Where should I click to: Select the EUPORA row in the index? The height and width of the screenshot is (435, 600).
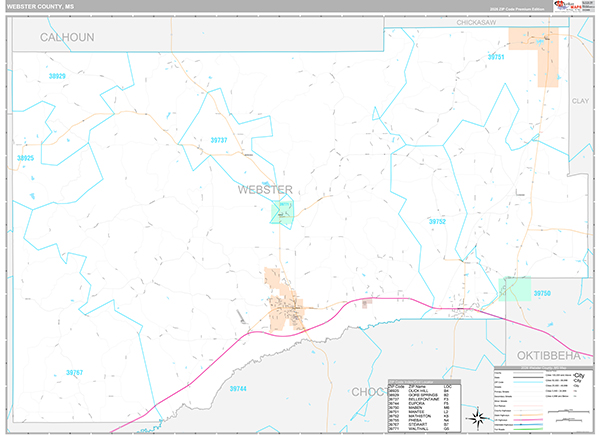point(424,404)
